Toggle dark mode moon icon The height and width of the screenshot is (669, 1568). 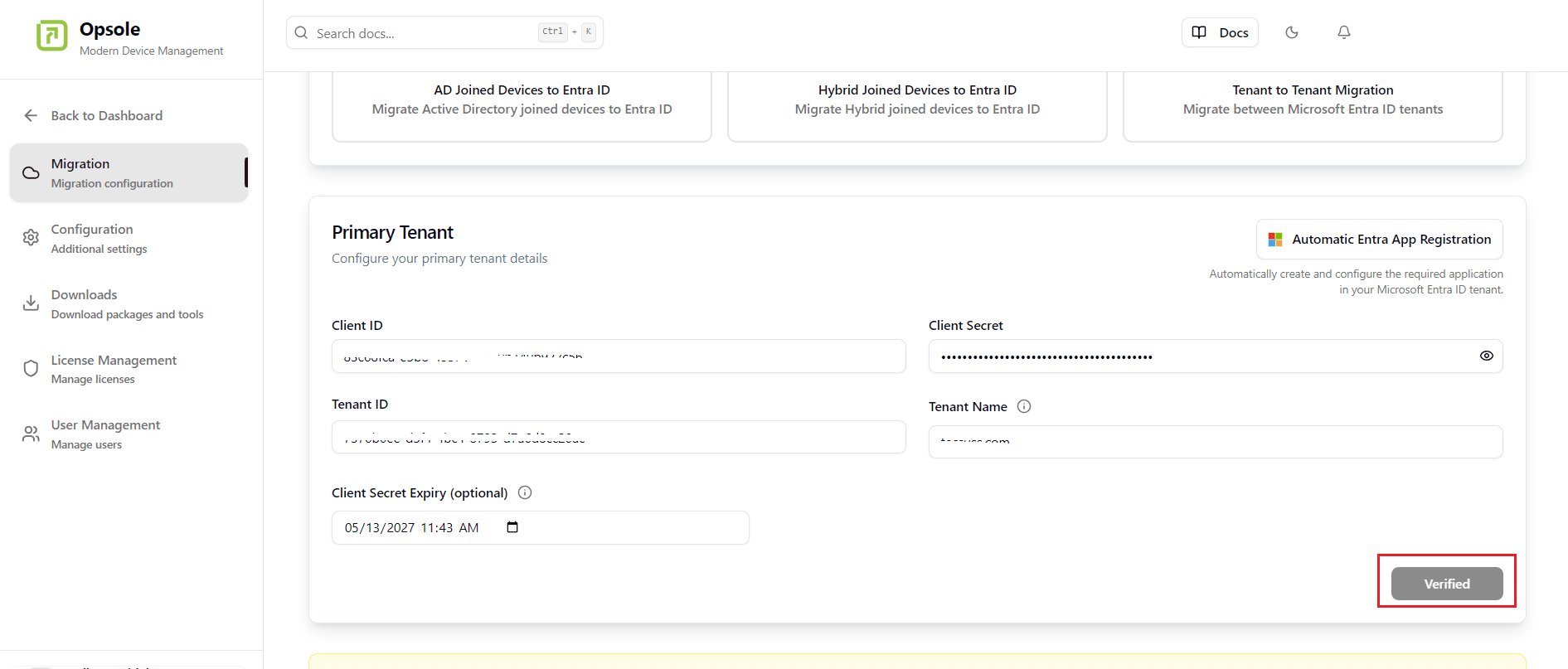point(1292,32)
